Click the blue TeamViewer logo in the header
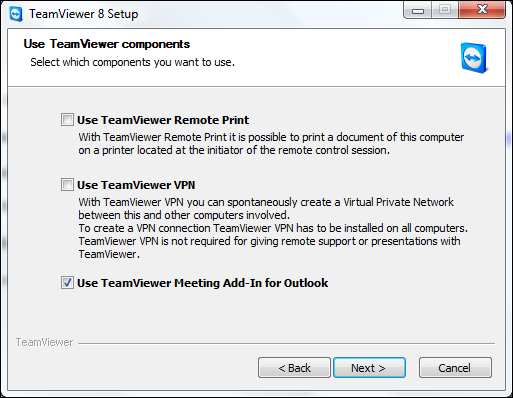This screenshot has height=398, width=513. [x=475, y=58]
